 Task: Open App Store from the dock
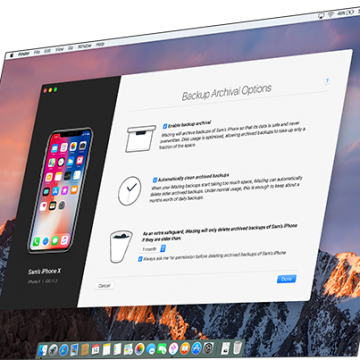tap(197, 347)
